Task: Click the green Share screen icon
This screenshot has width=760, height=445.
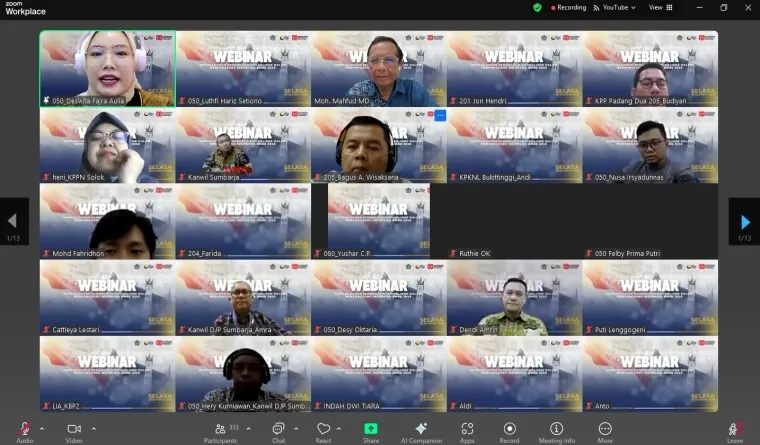Action: click(x=371, y=429)
